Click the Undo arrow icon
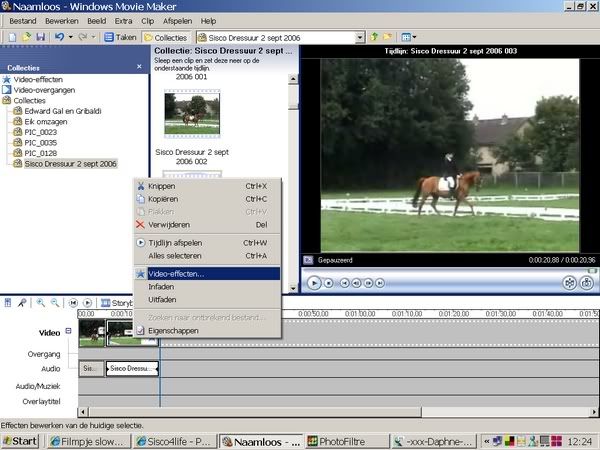Viewport: 600px width, 450px height. click(59, 37)
